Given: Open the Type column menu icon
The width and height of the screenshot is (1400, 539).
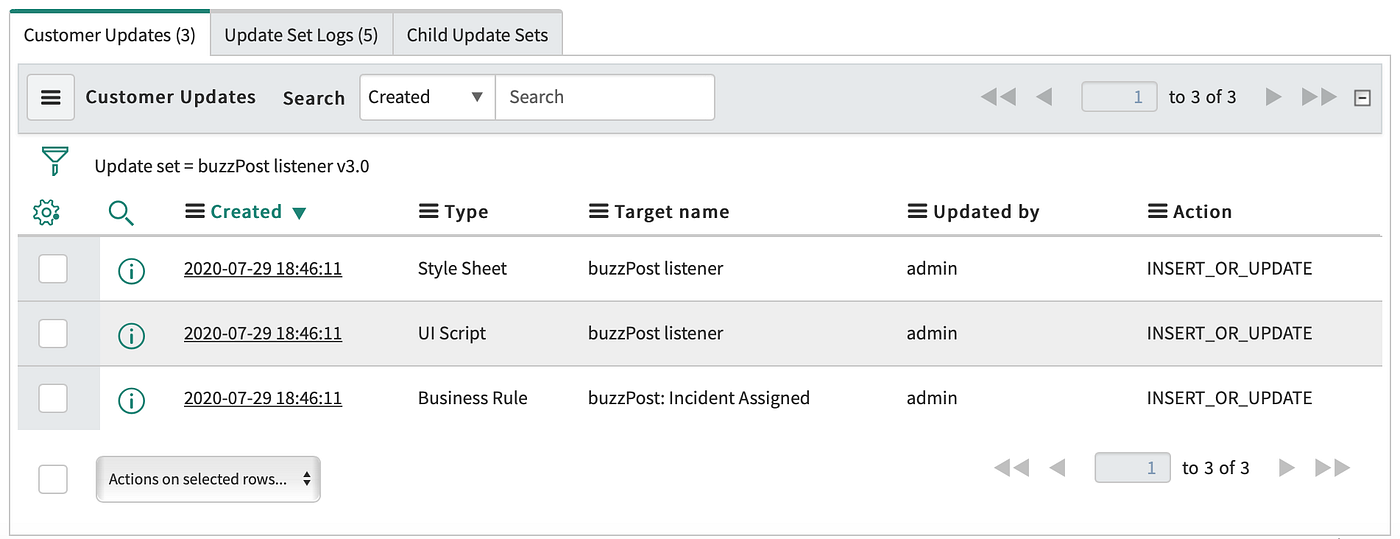Looking at the screenshot, I should click(428, 212).
